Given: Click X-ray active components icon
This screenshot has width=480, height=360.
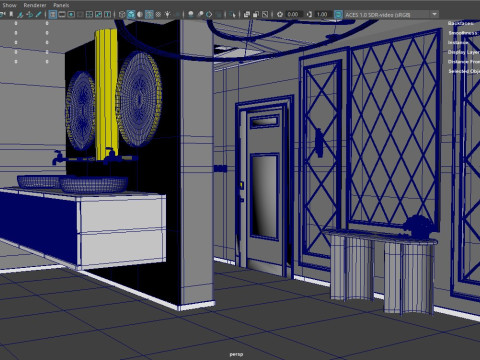Looking at the screenshot, I should coord(256,14).
